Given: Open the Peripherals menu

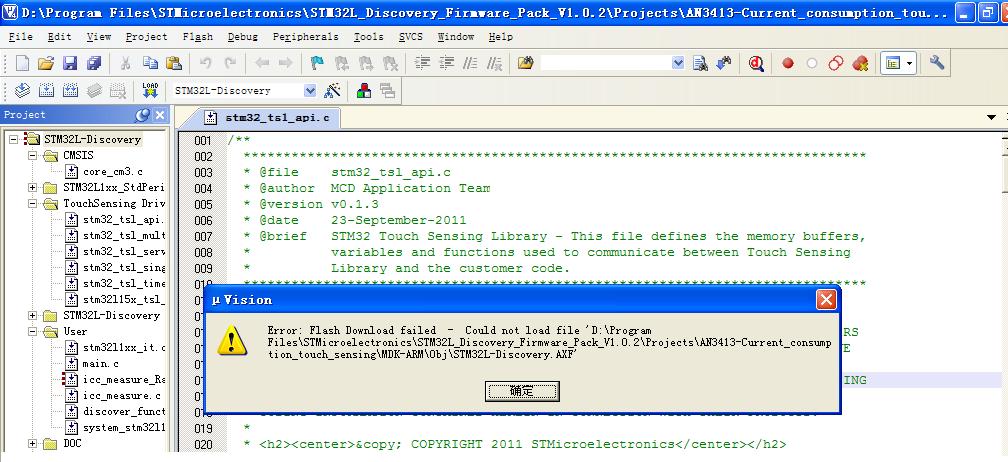Looking at the screenshot, I should (x=305, y=37).
